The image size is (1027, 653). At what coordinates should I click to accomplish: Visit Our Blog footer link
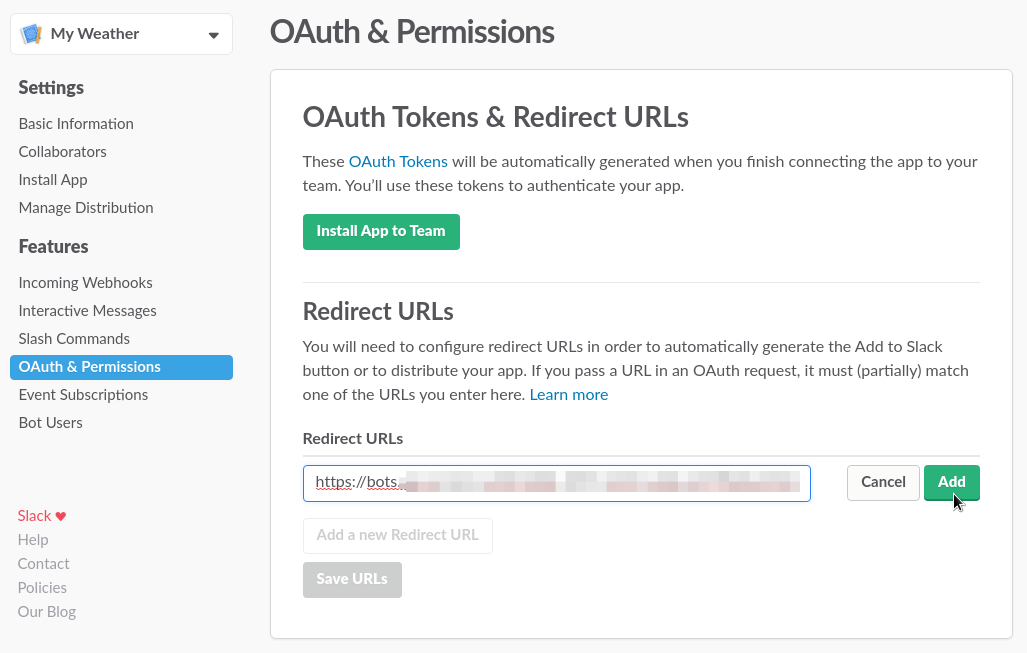pos(47,612)
